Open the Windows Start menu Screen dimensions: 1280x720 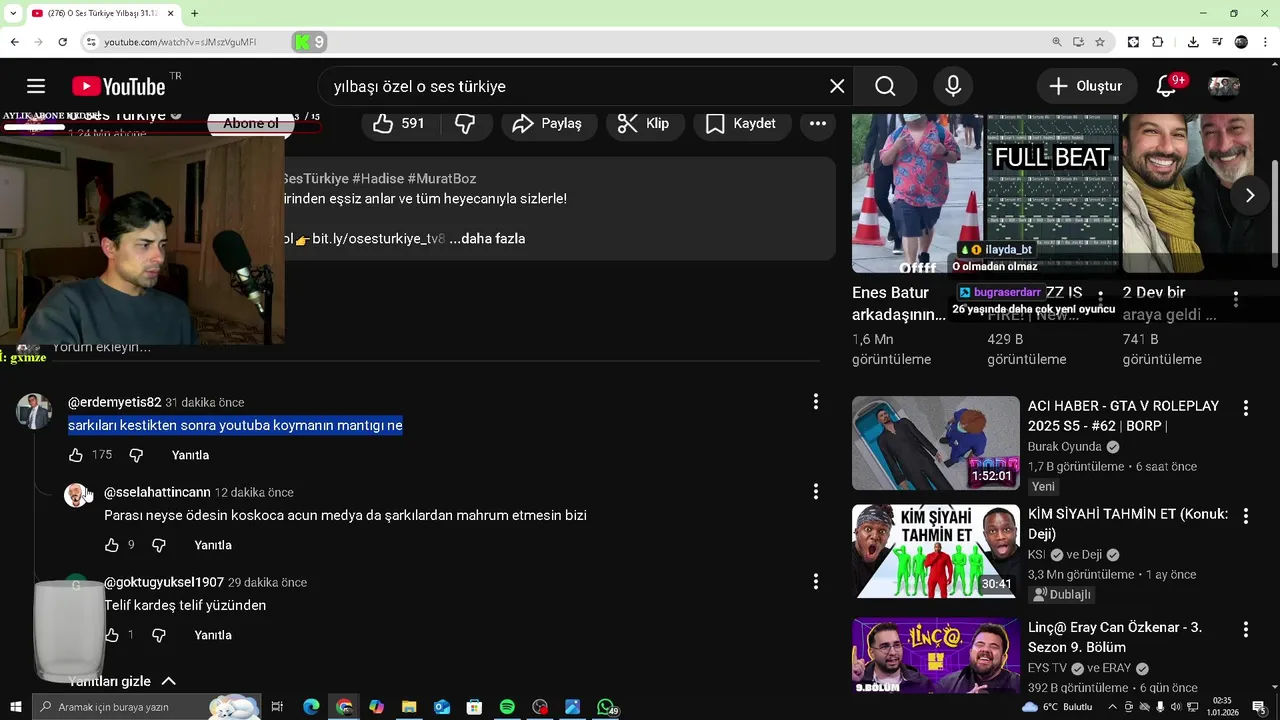16,707
